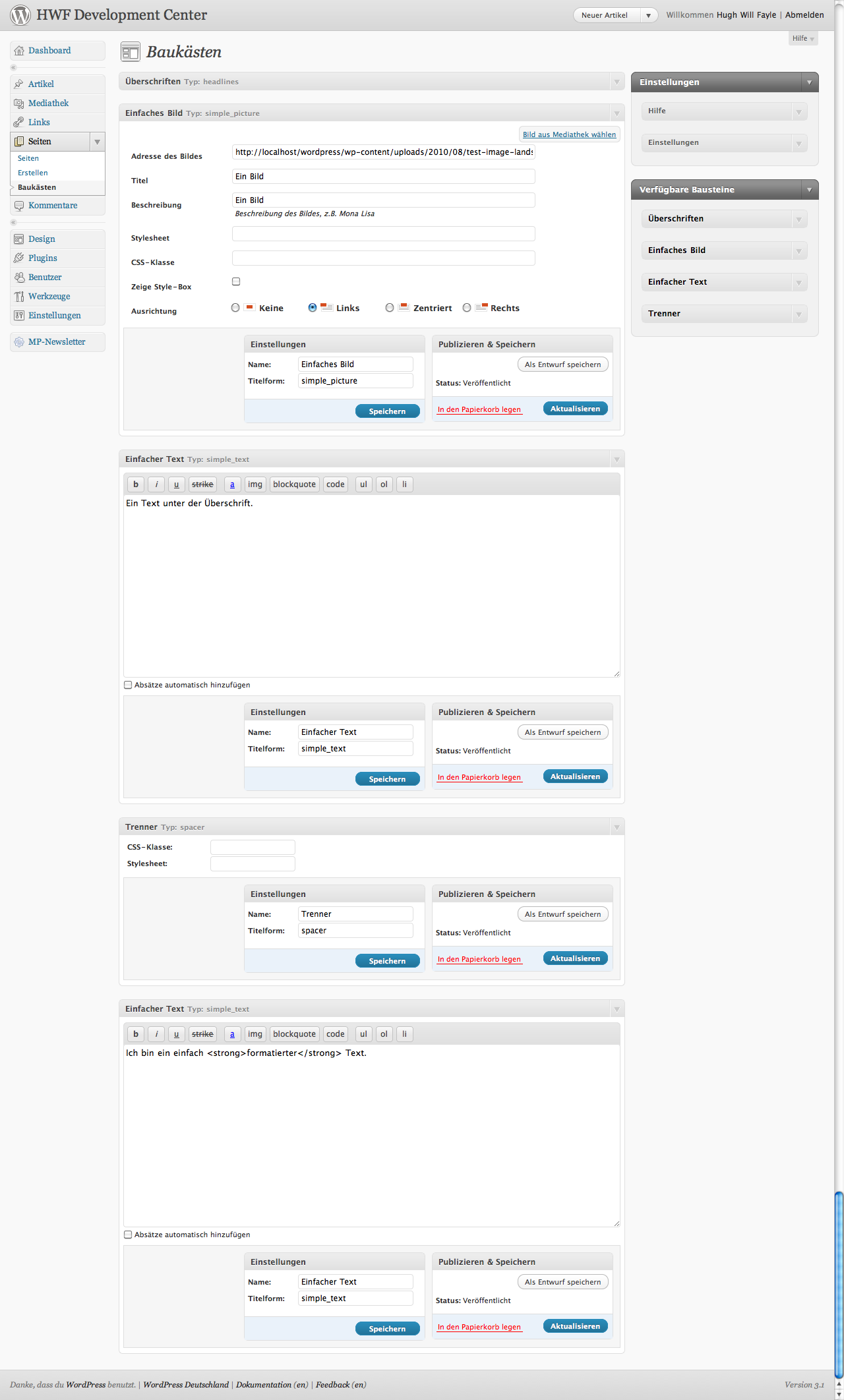
Task: Click Aktualisieren in Trenner publish box
Action: click(x=576, y=958)
